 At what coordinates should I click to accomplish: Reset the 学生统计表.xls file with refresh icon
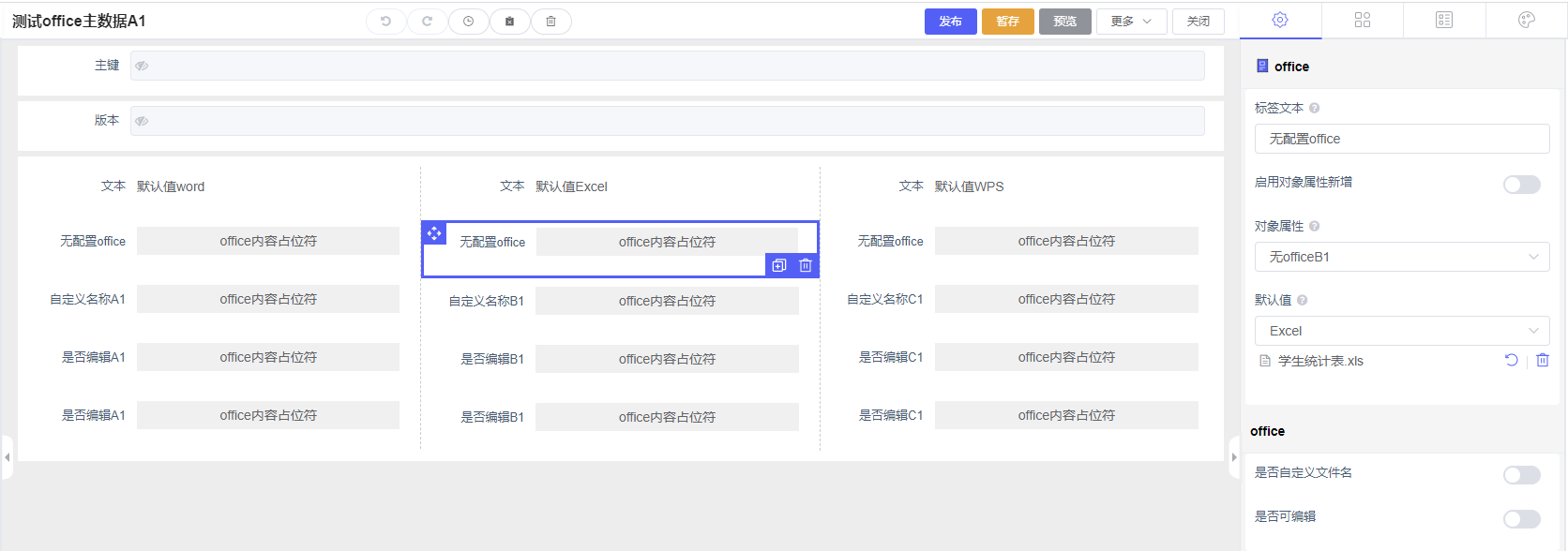1511,361
